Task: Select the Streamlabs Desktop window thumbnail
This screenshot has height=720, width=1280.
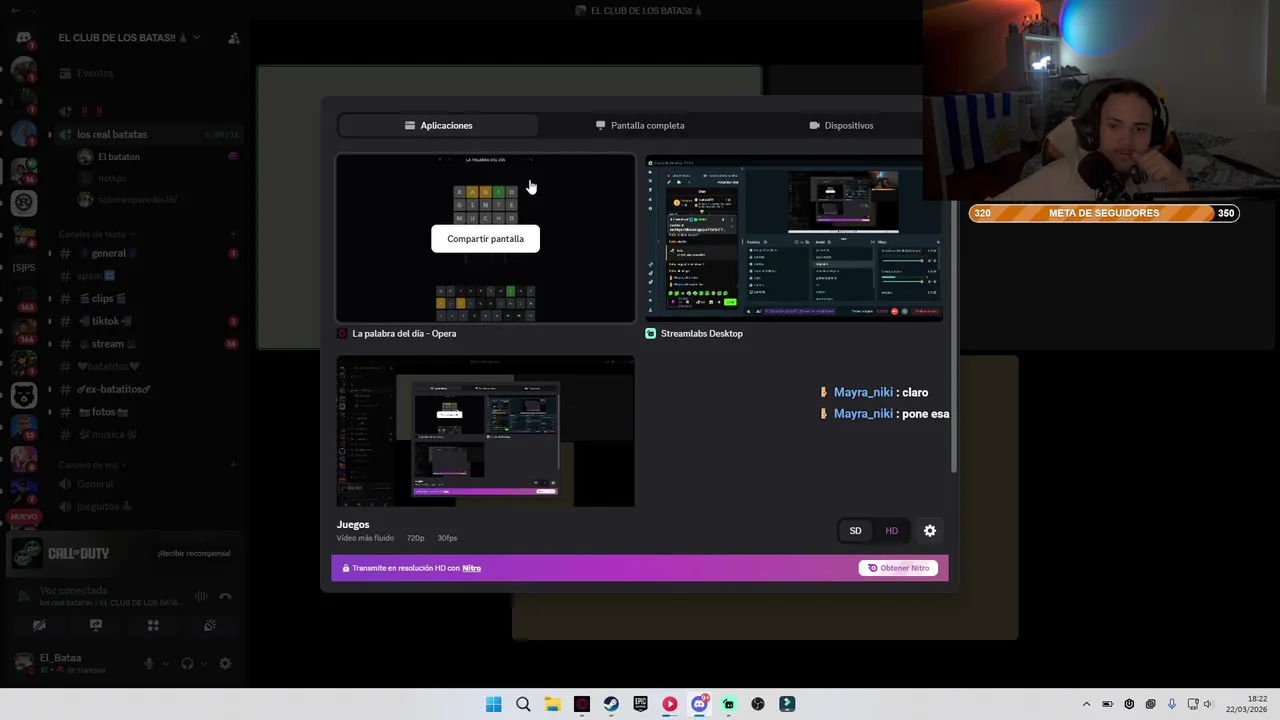Action: [794, 238]
